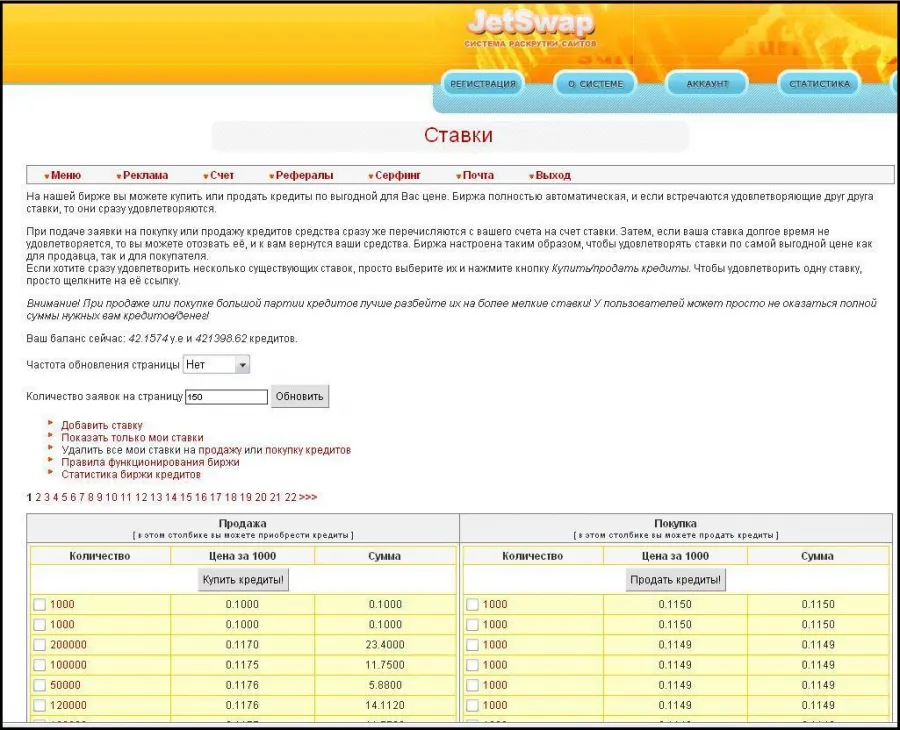The image size is (900, 730).
Task: Click the Продать кредиты! button
Action: coord(676,580)
